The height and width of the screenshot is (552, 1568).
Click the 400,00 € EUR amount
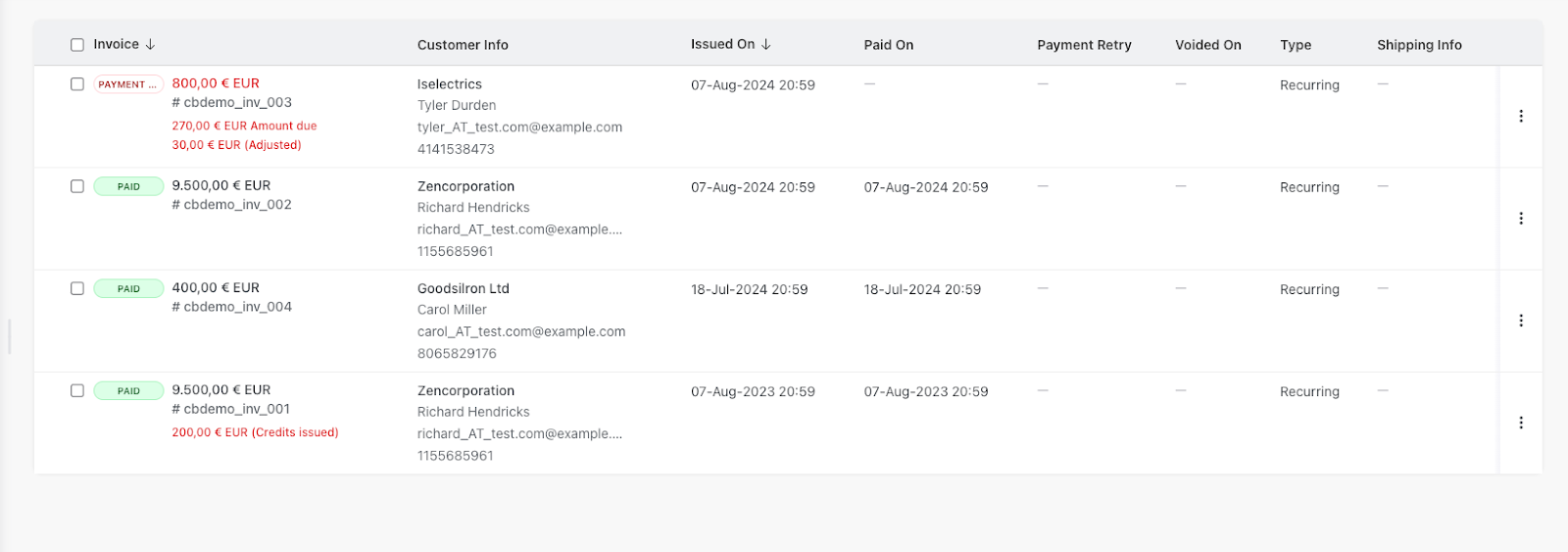[x=216, y=287]
